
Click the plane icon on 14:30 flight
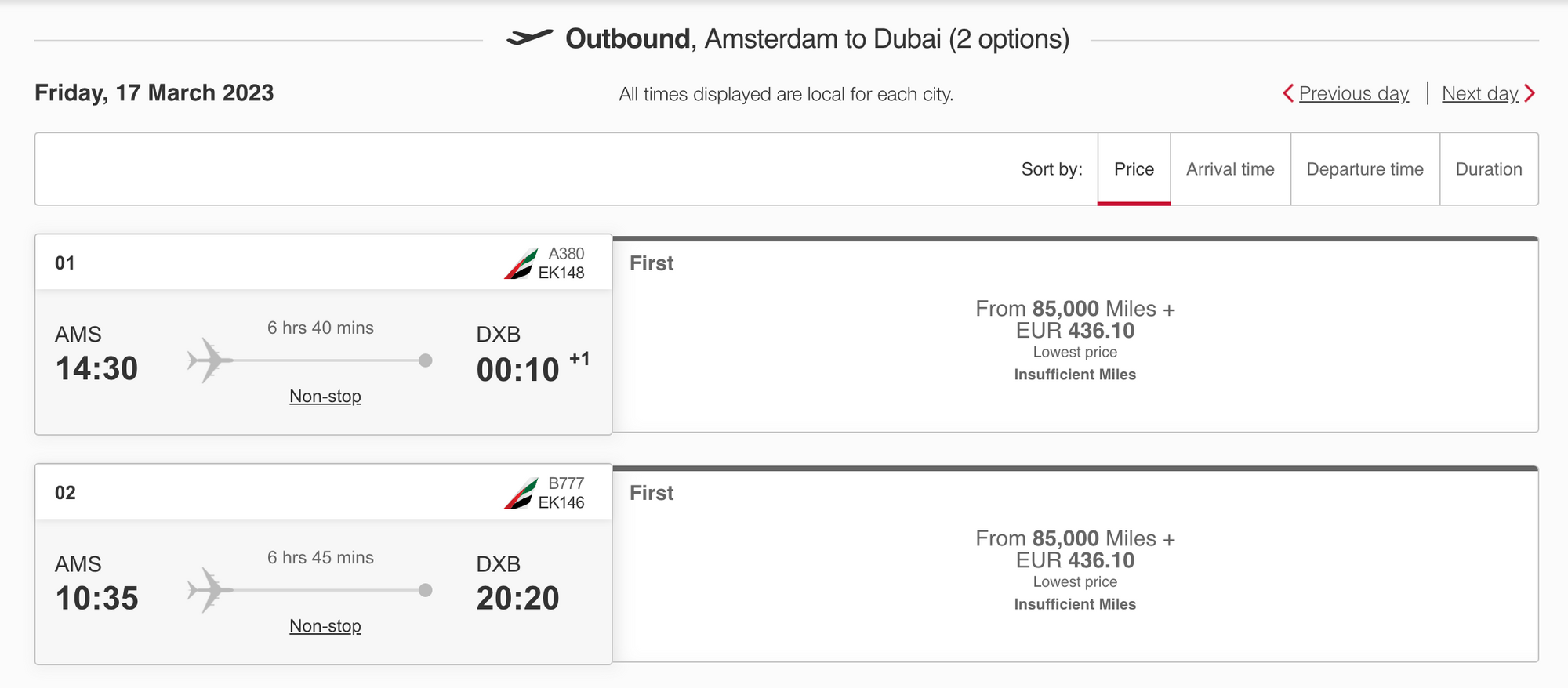click(x=210, y=360)
